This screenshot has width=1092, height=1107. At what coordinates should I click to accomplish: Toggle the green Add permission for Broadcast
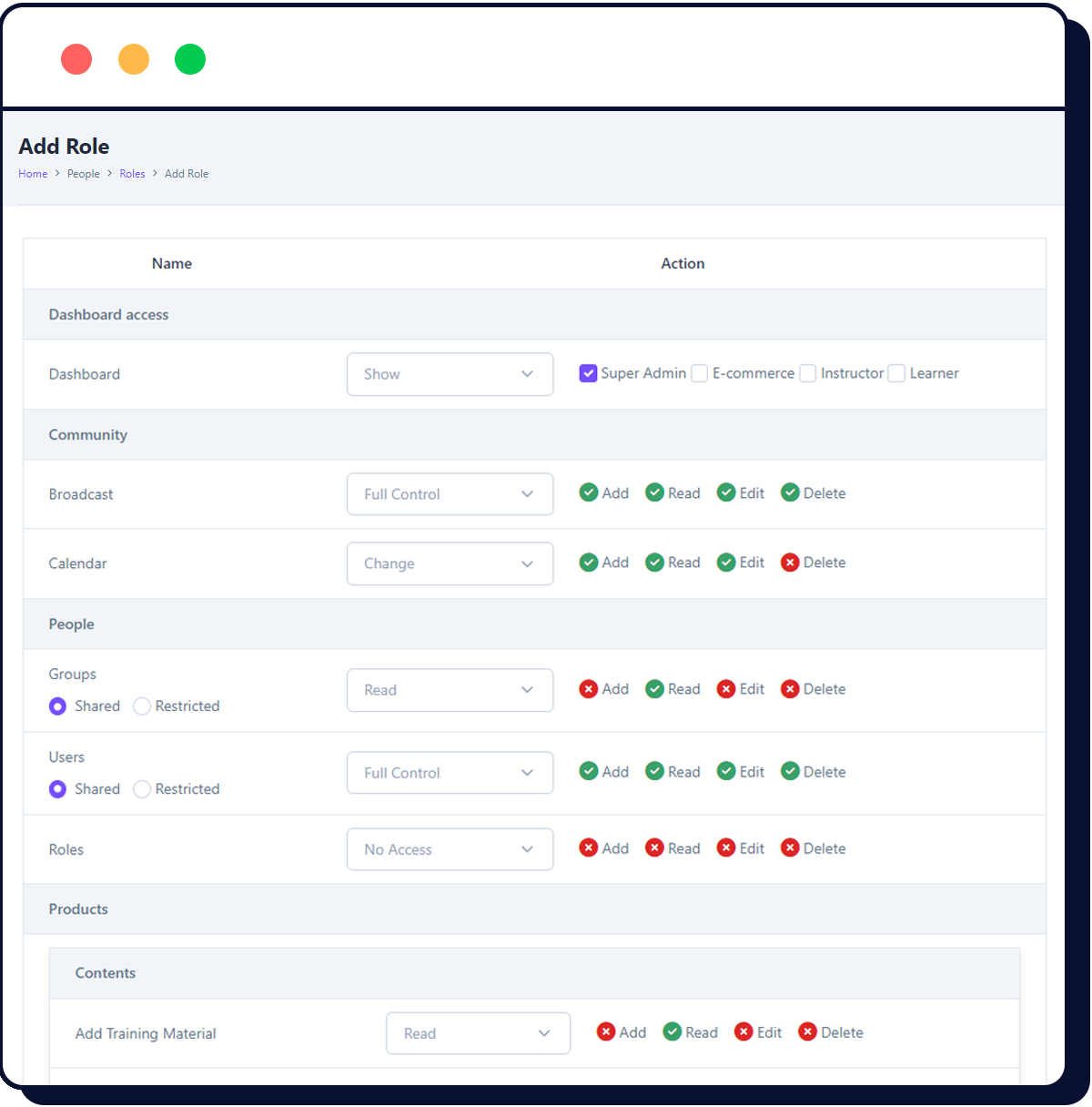pos(590,493)
